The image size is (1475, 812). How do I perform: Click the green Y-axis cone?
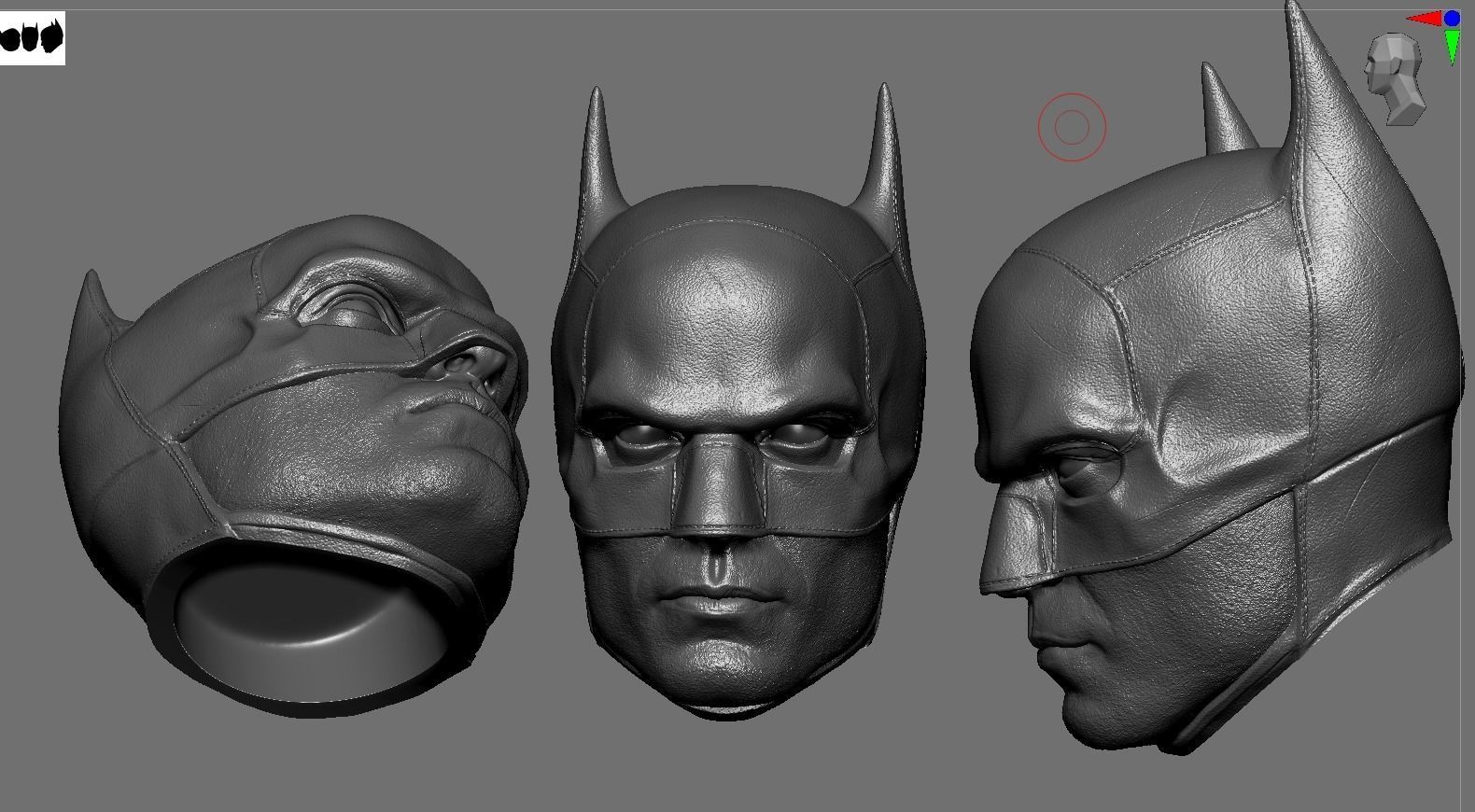click(x=1452, y=47)
